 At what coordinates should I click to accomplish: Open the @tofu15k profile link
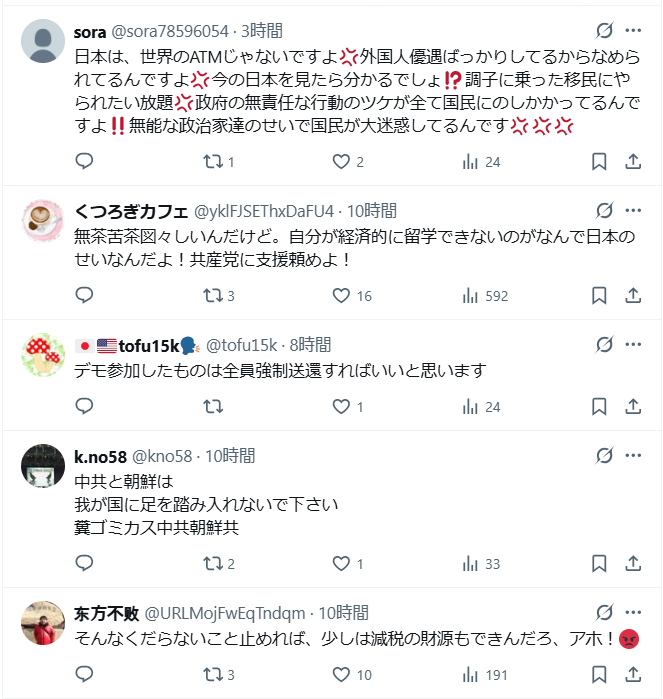point(241,345)
